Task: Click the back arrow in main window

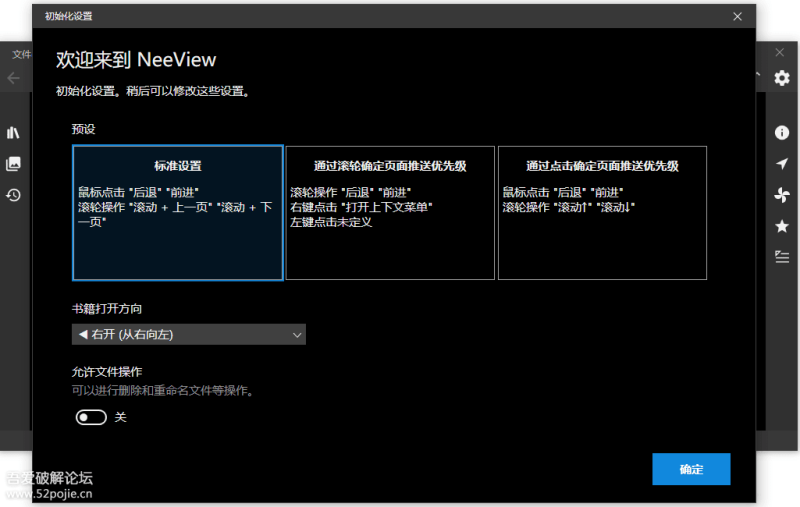Action: [13, 78]
